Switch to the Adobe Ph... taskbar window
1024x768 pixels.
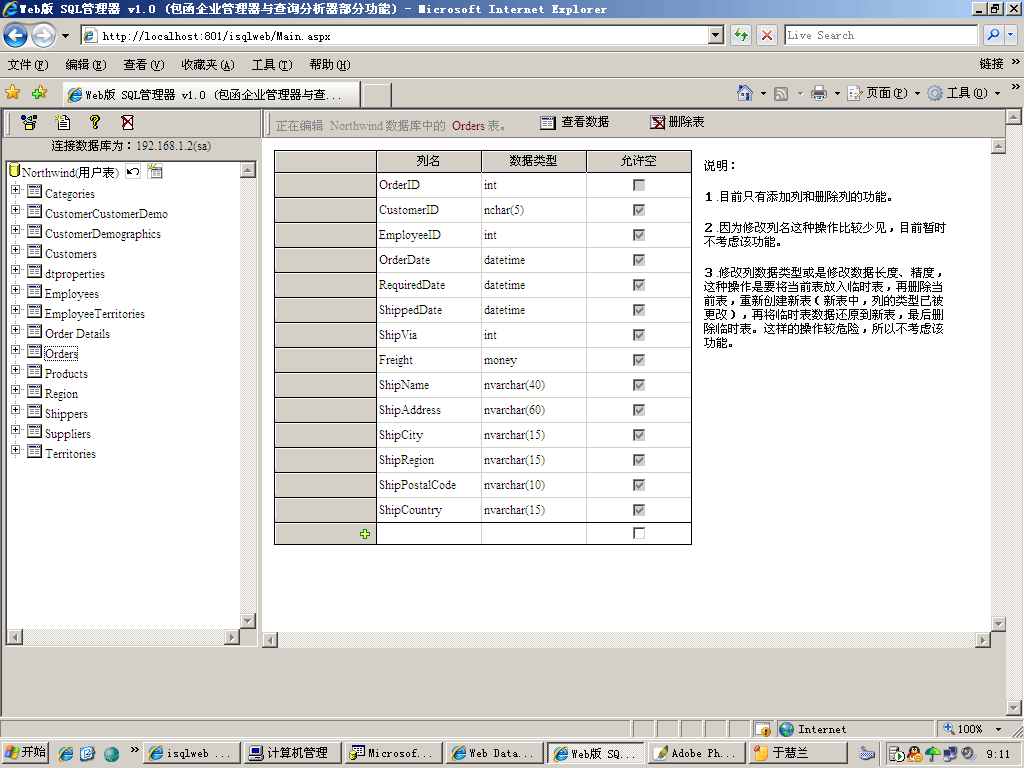696,753
